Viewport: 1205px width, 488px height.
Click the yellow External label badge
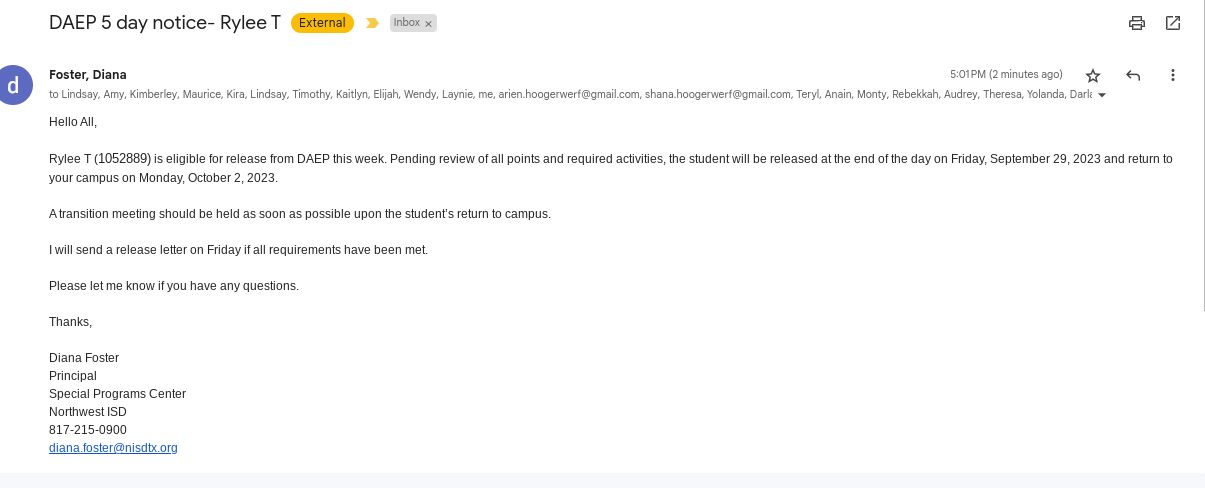[x=322, y=23]
